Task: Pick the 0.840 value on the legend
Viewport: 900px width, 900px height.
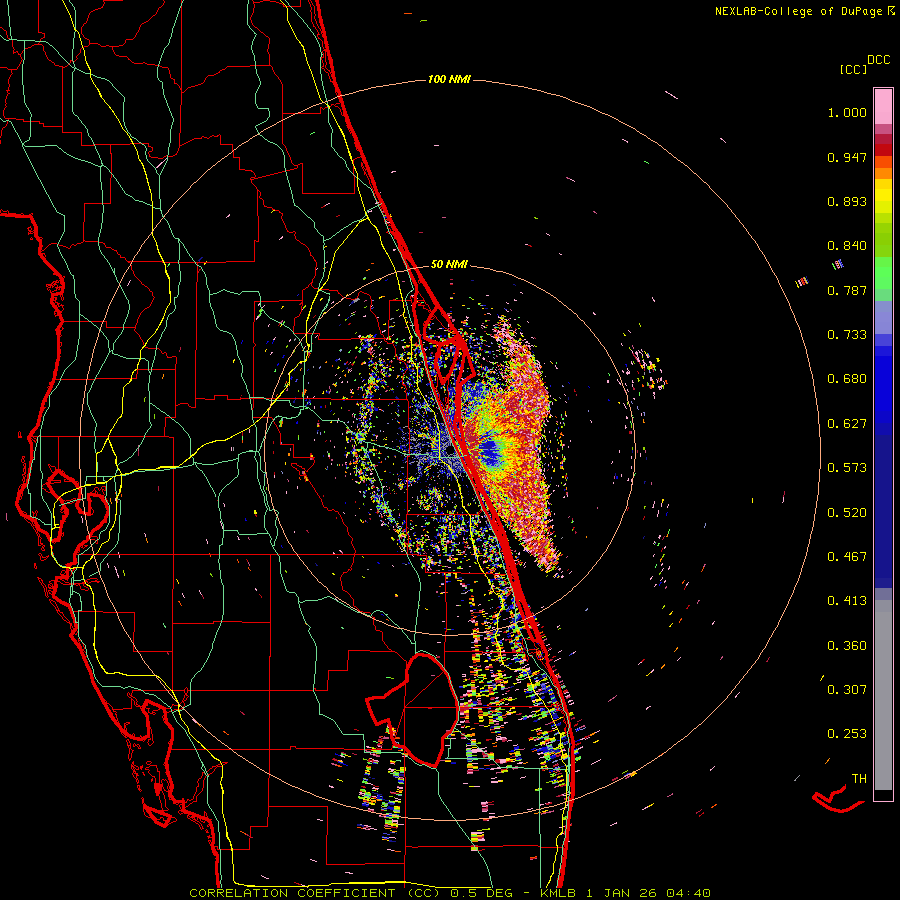Action: pos(847,246)
